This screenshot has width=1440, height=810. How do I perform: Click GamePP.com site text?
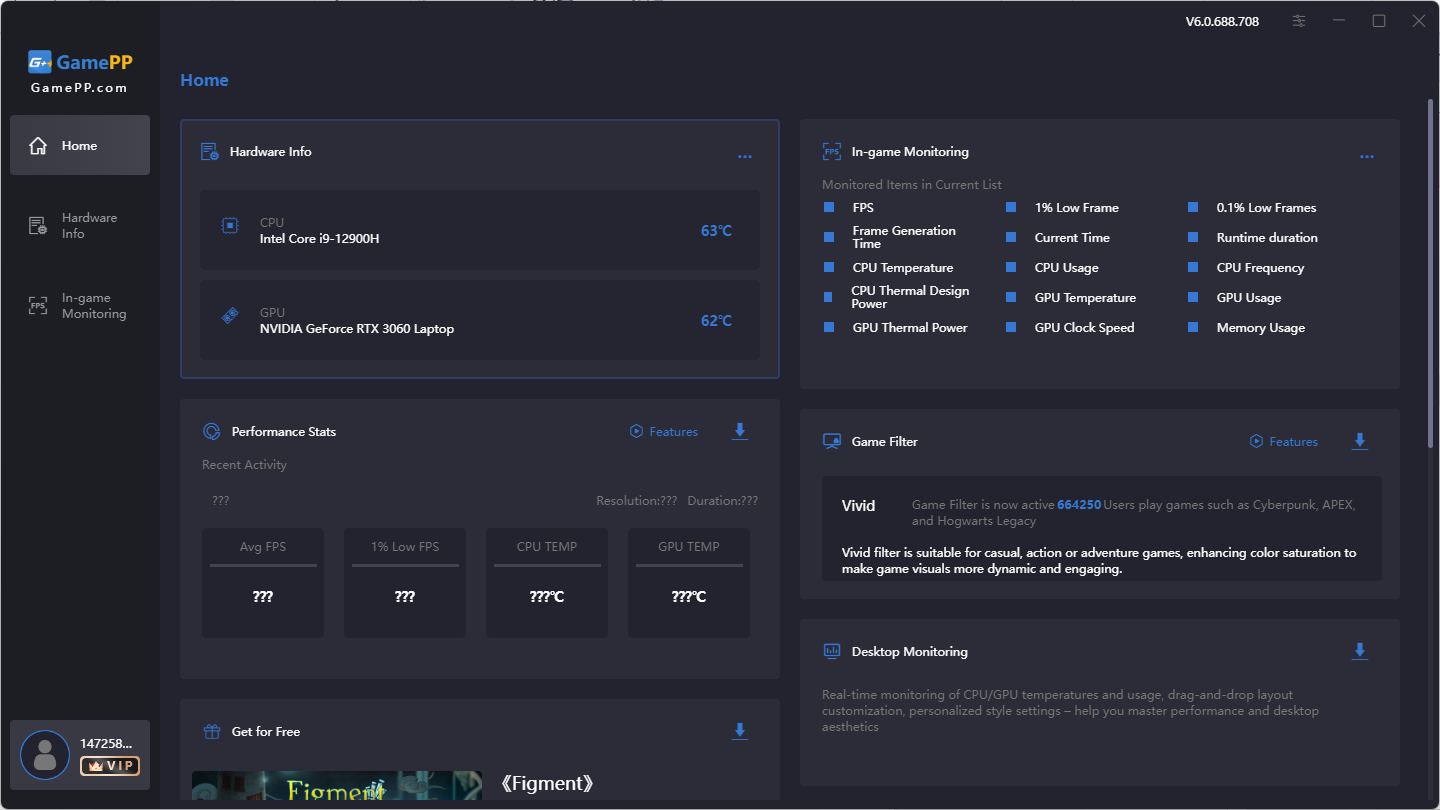[x=79, y=88]
